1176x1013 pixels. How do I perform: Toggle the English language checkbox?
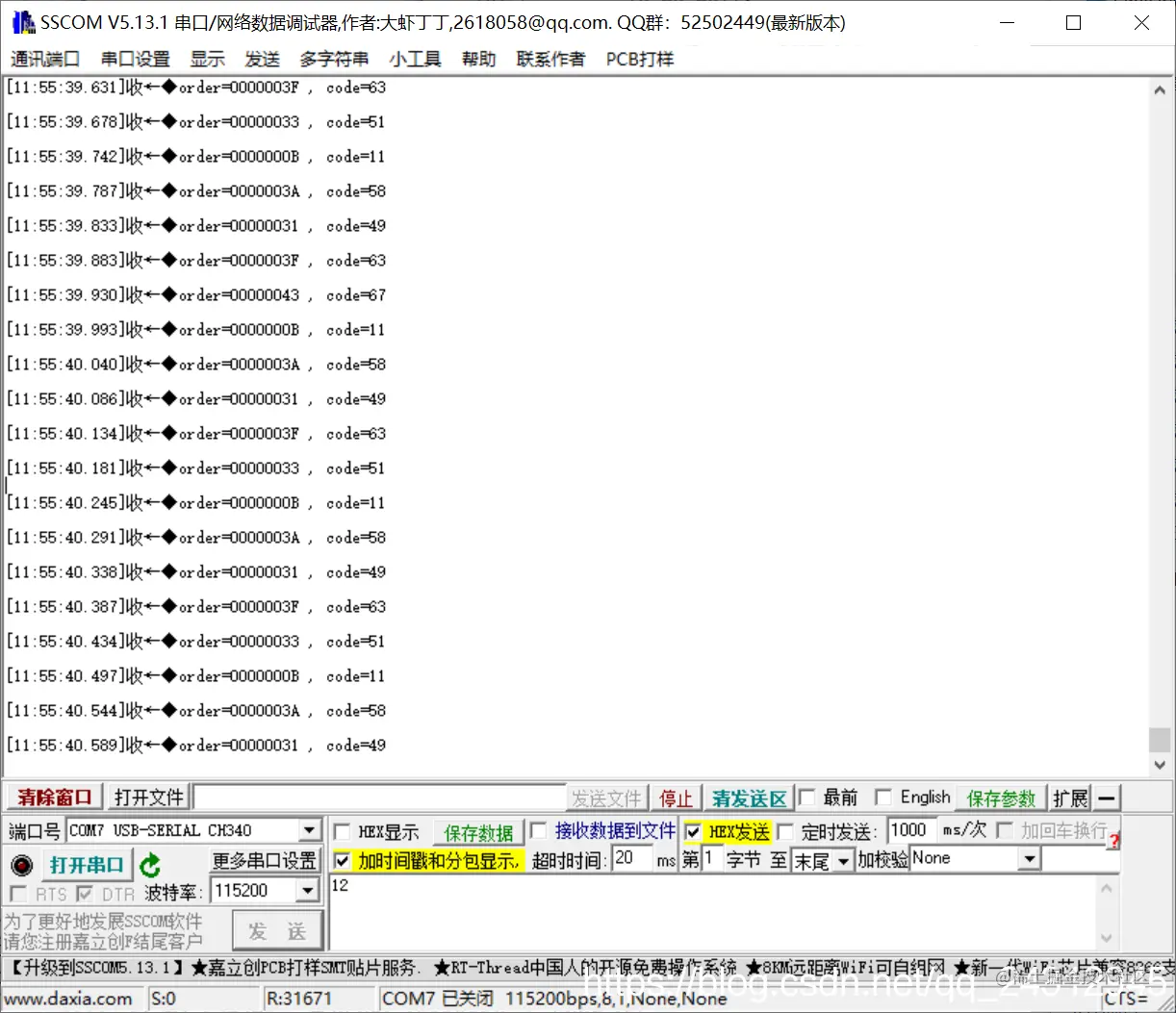tap(882, 798)
